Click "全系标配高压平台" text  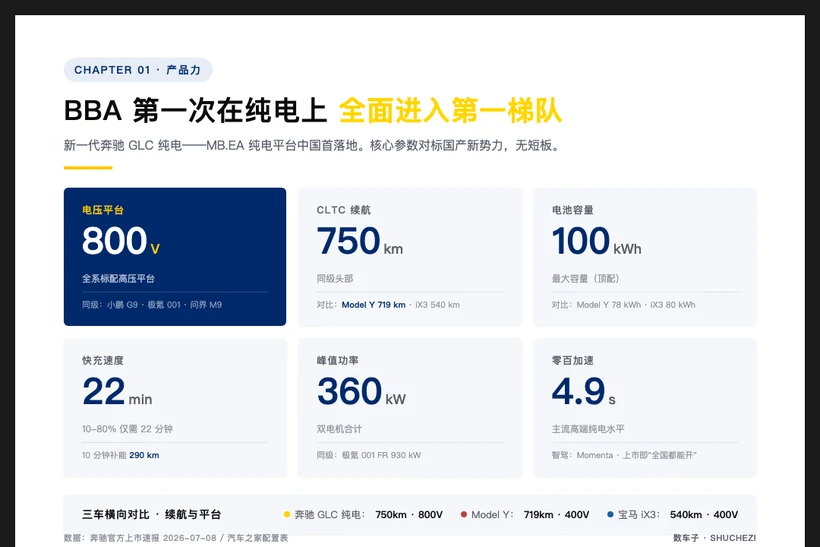coord(118,279)
